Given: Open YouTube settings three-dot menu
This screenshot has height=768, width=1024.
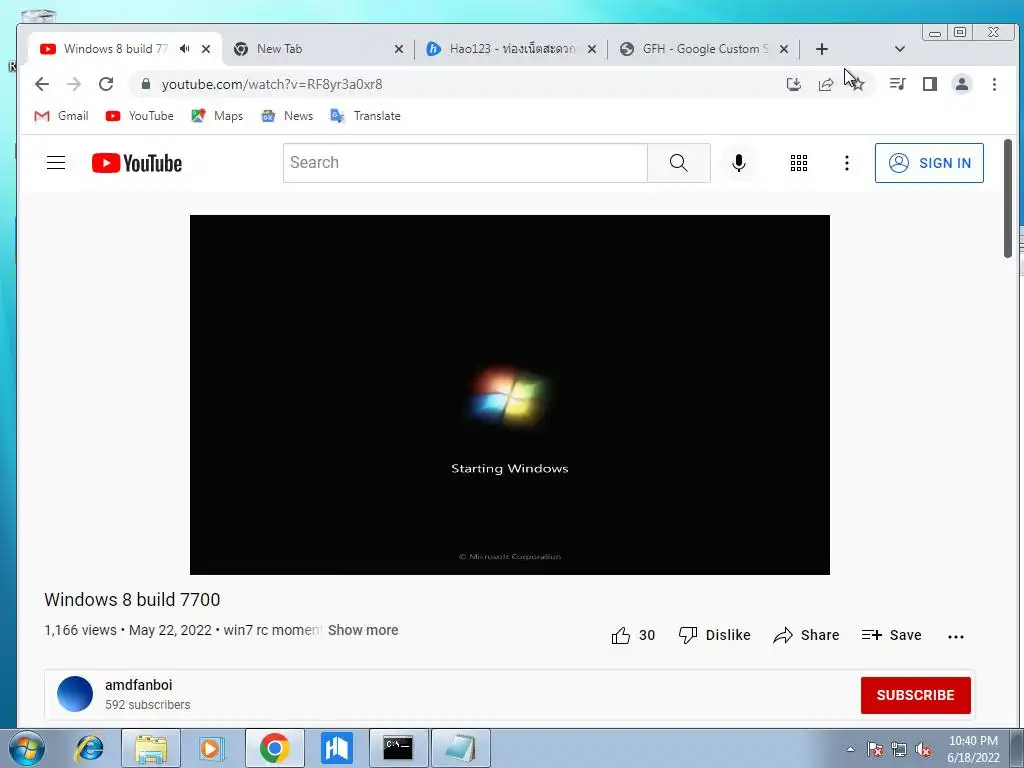Looking at the screenshot, I should pos(846,163).
